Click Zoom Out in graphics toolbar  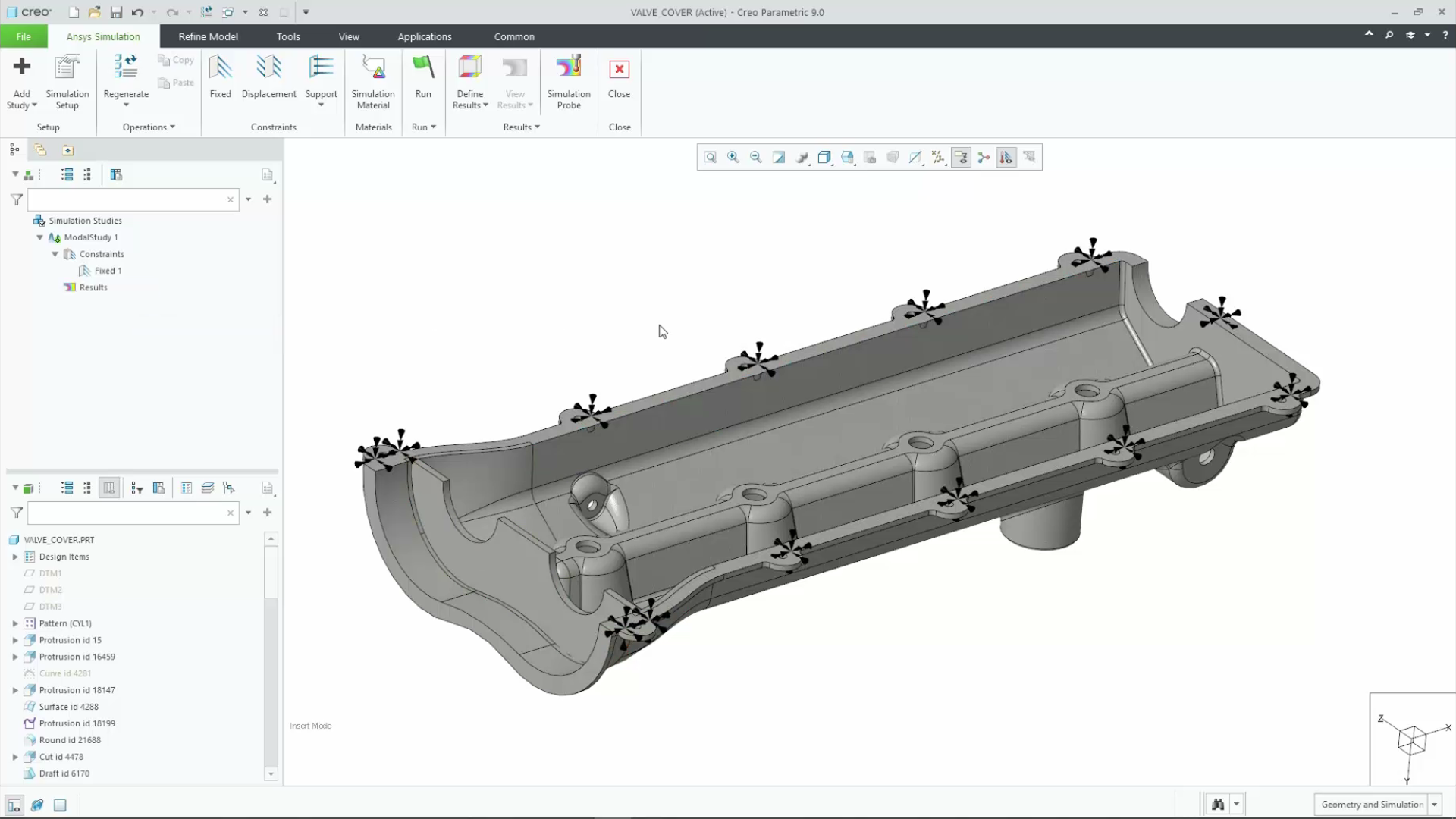point(756,157)
